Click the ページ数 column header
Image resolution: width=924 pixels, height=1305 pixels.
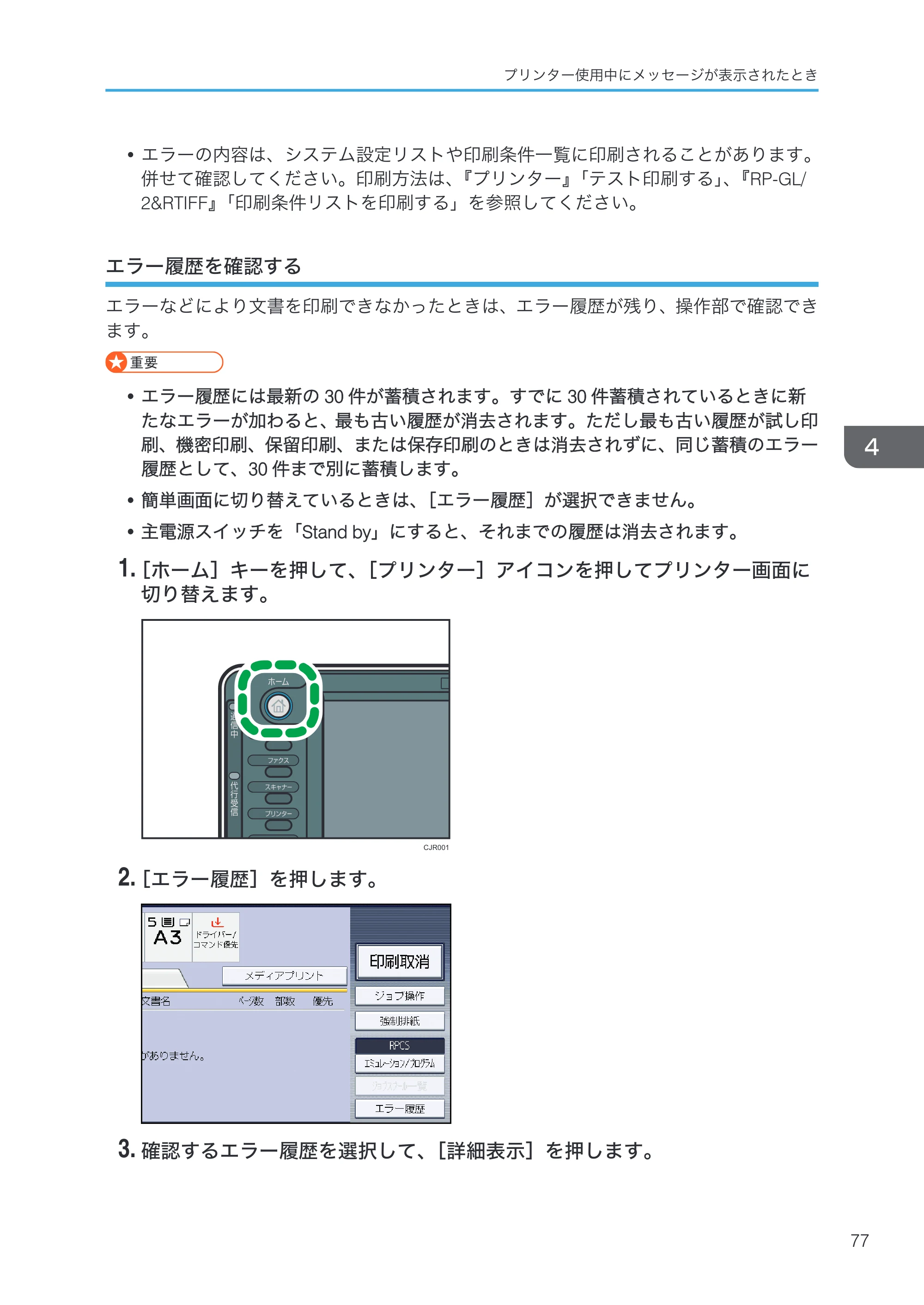tap(251, 1001)
